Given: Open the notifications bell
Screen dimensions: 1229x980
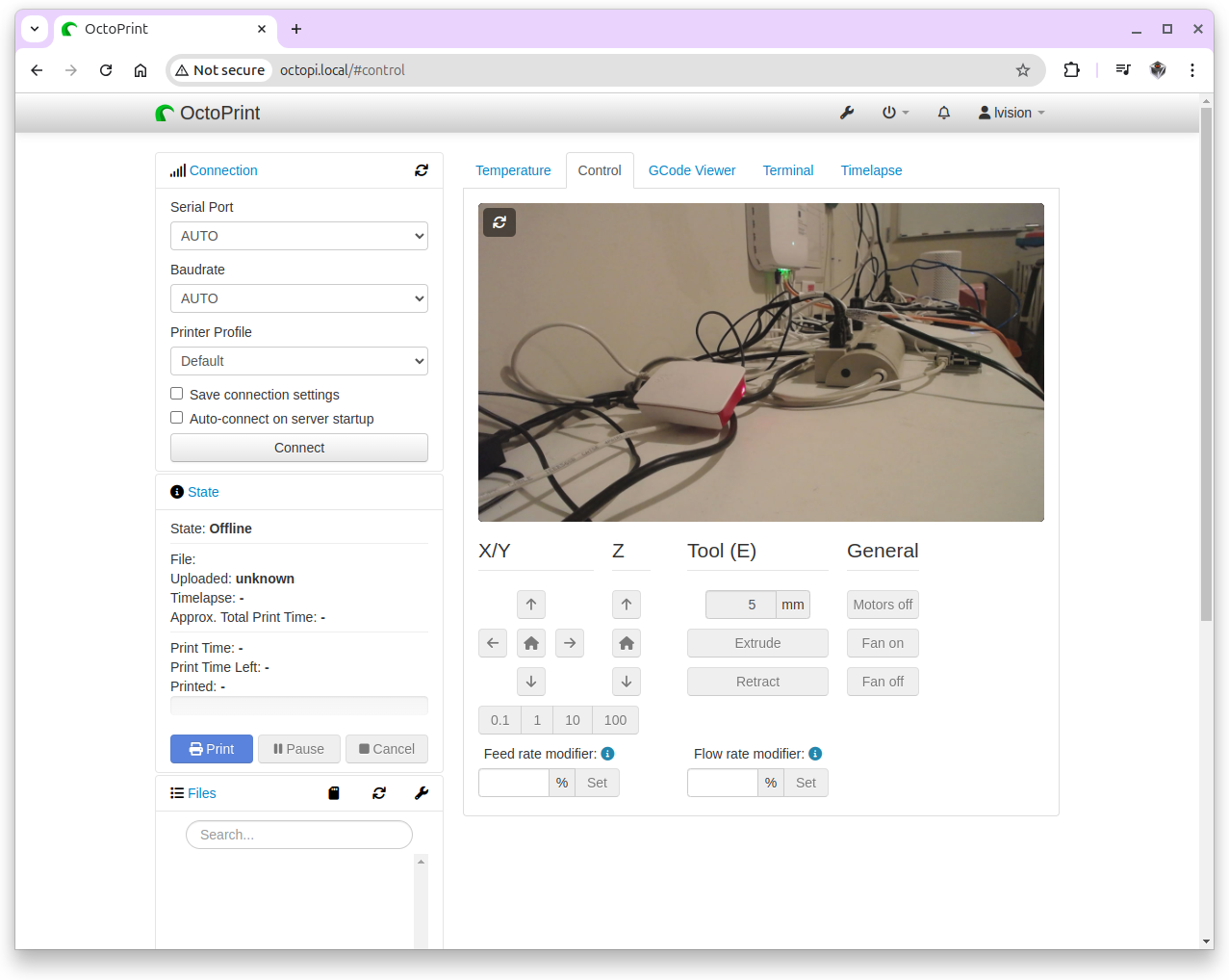Looking at the screenshot, I should point(944,113).
